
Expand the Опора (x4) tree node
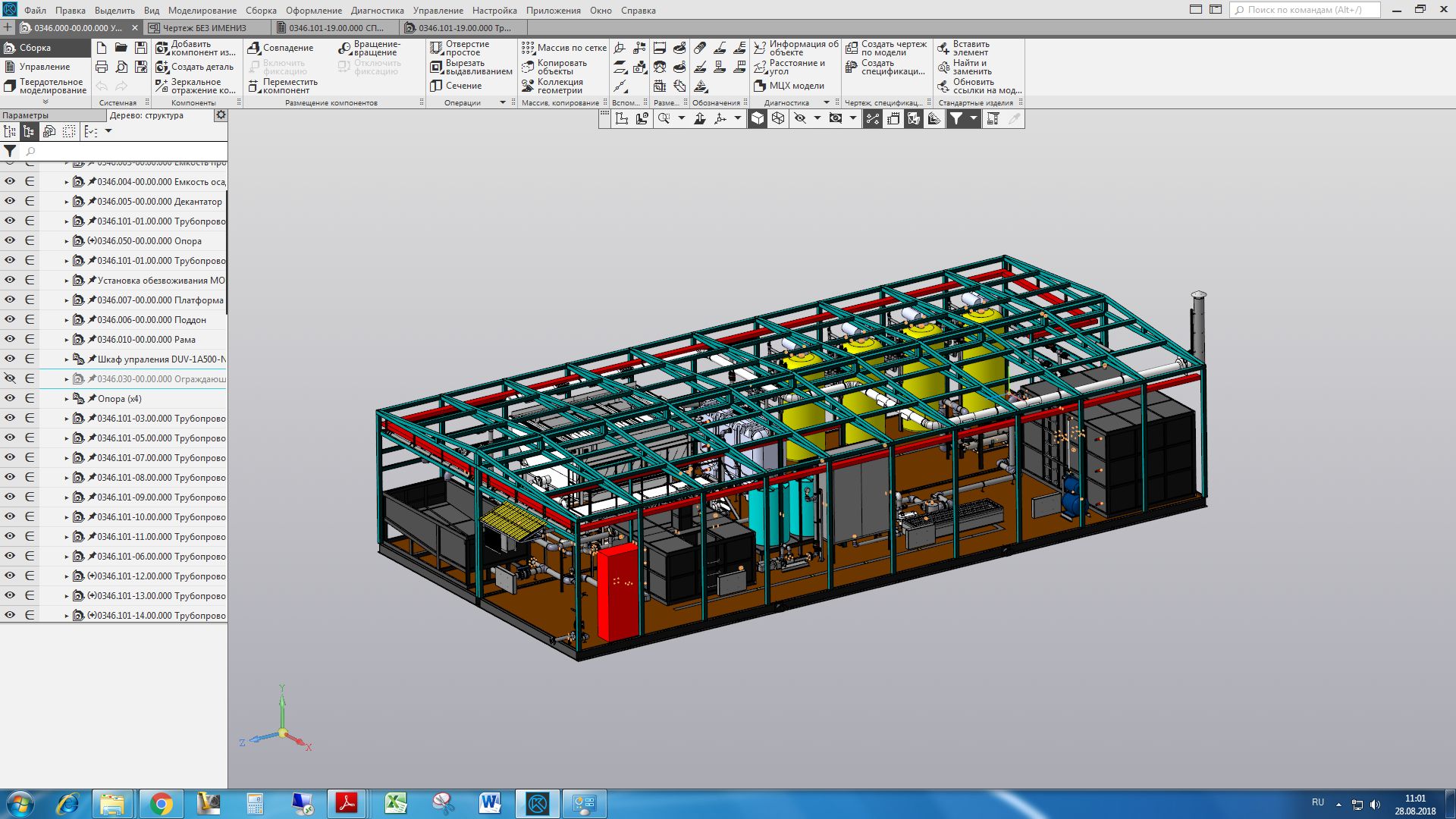67,399
